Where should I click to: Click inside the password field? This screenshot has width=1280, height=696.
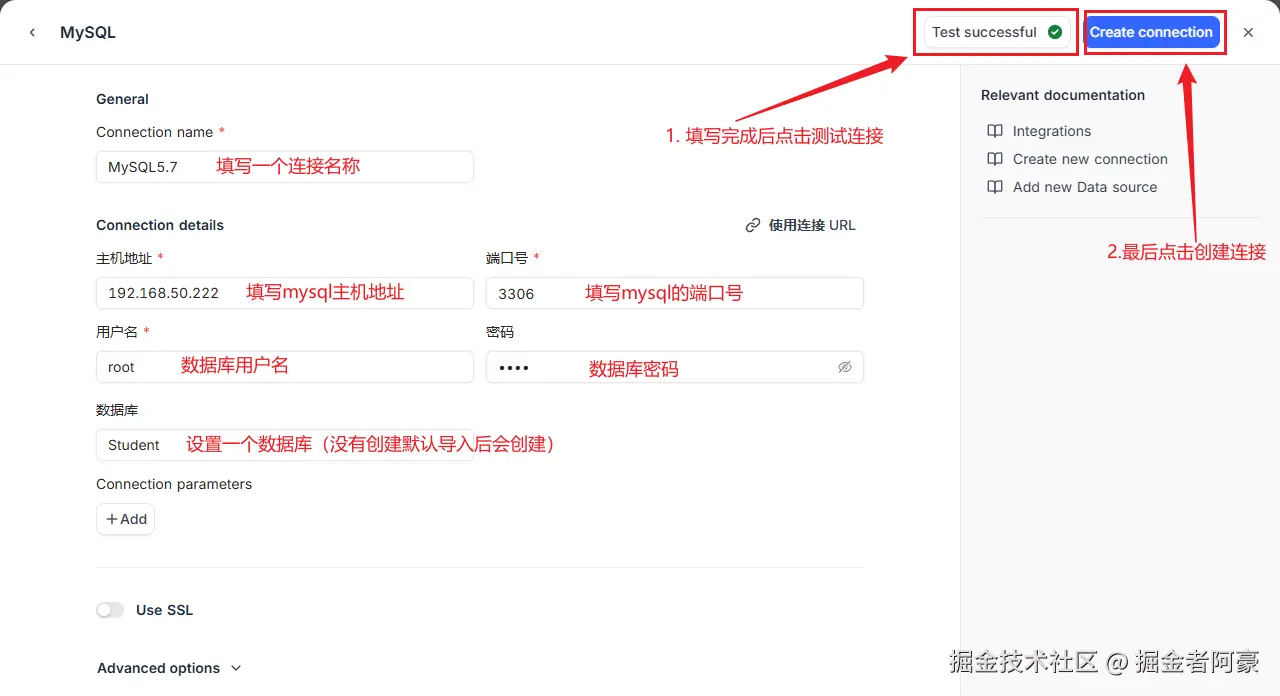pos(675,367)
